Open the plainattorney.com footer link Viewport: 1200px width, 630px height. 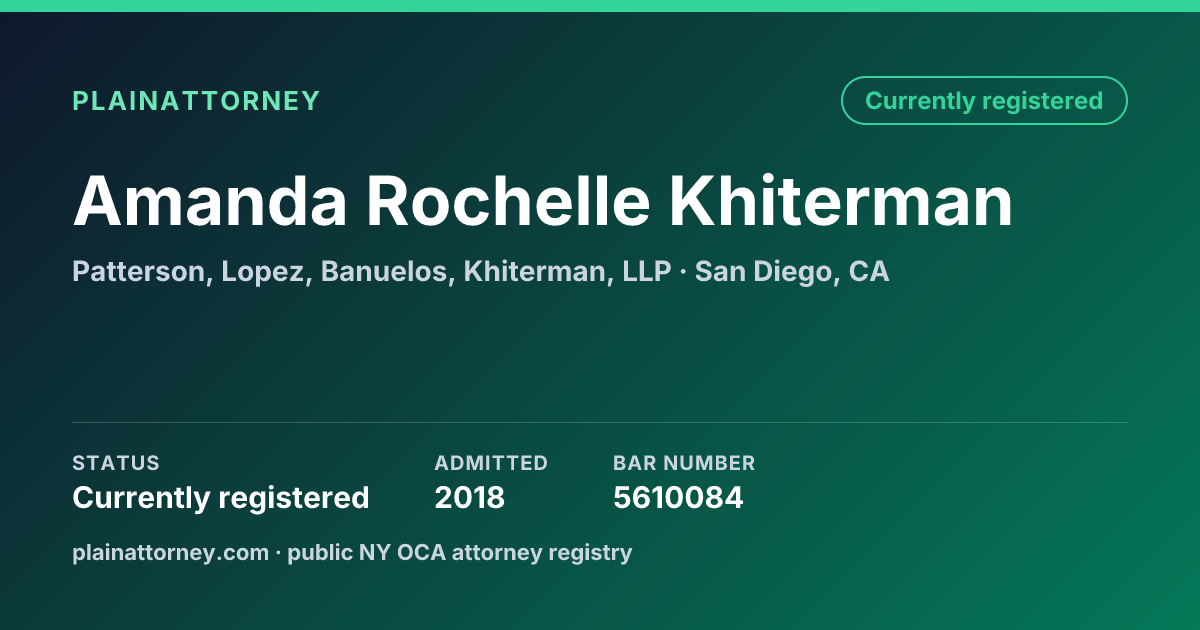tap(171, 552)
